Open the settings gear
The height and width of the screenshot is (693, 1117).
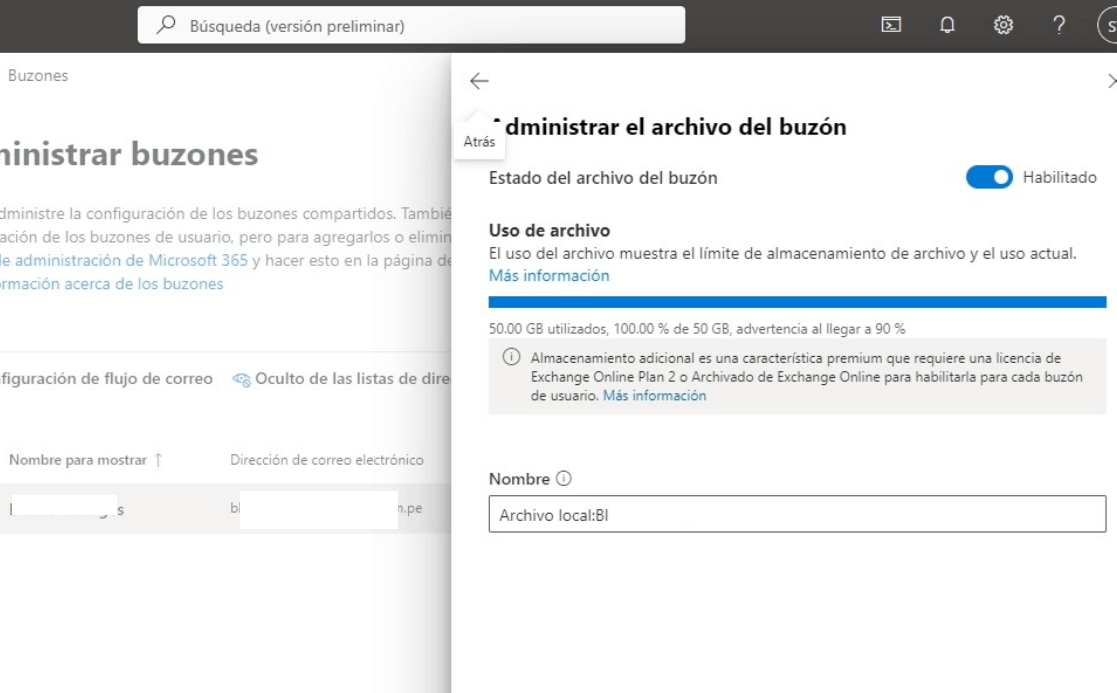click(x=1003, y=25)
